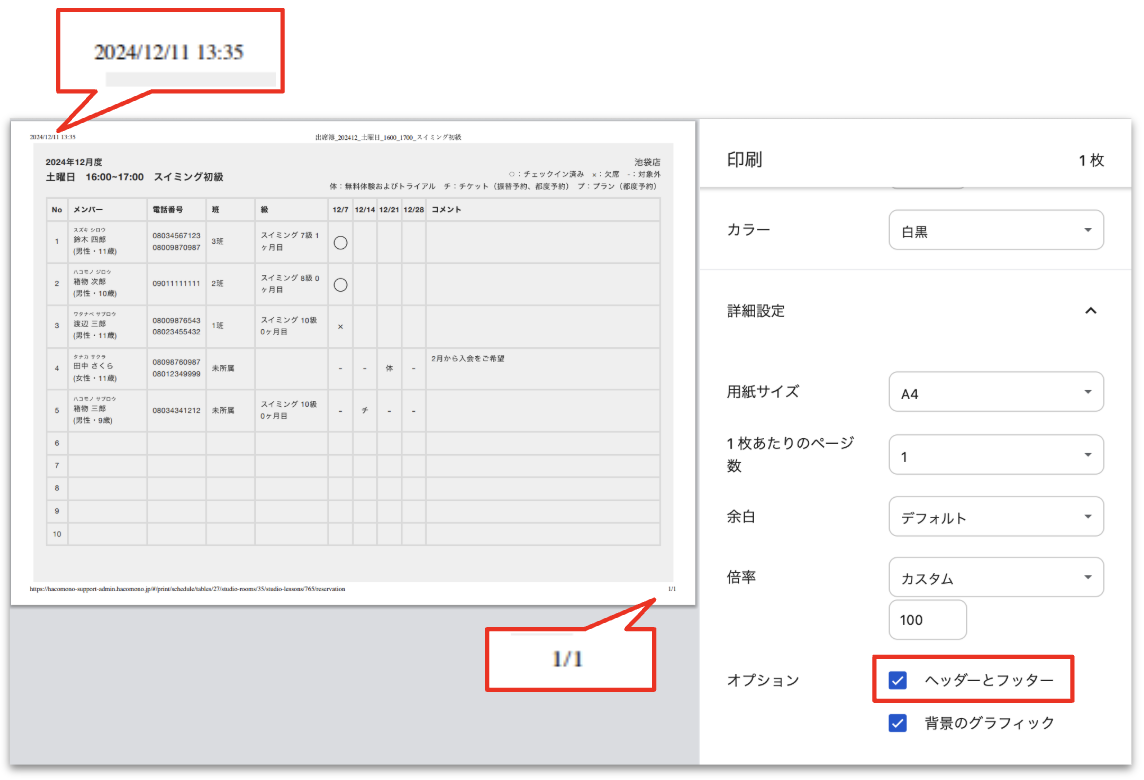Click the チ mark in row 5
The image size is (1144, 780).
click(365, 411)
